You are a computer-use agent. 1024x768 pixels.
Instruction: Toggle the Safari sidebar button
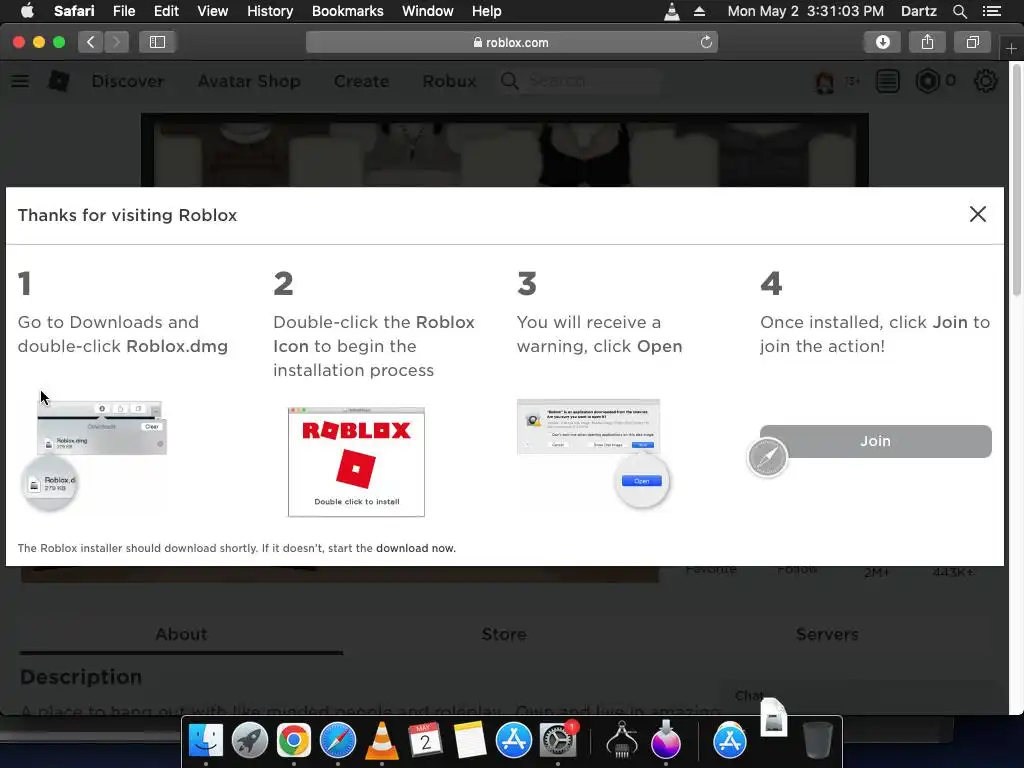click(x=157, y=42)
